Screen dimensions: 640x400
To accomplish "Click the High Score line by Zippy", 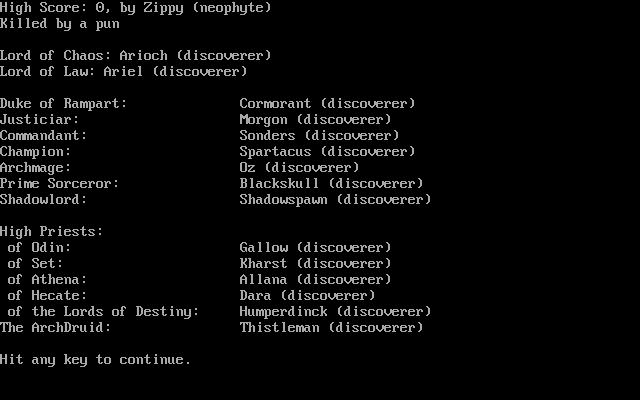I will coord(135,7).
